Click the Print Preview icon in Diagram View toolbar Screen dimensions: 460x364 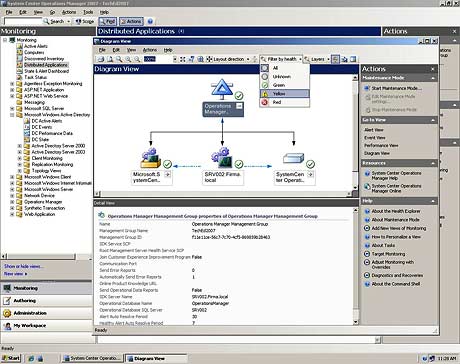tap(110, 59)
